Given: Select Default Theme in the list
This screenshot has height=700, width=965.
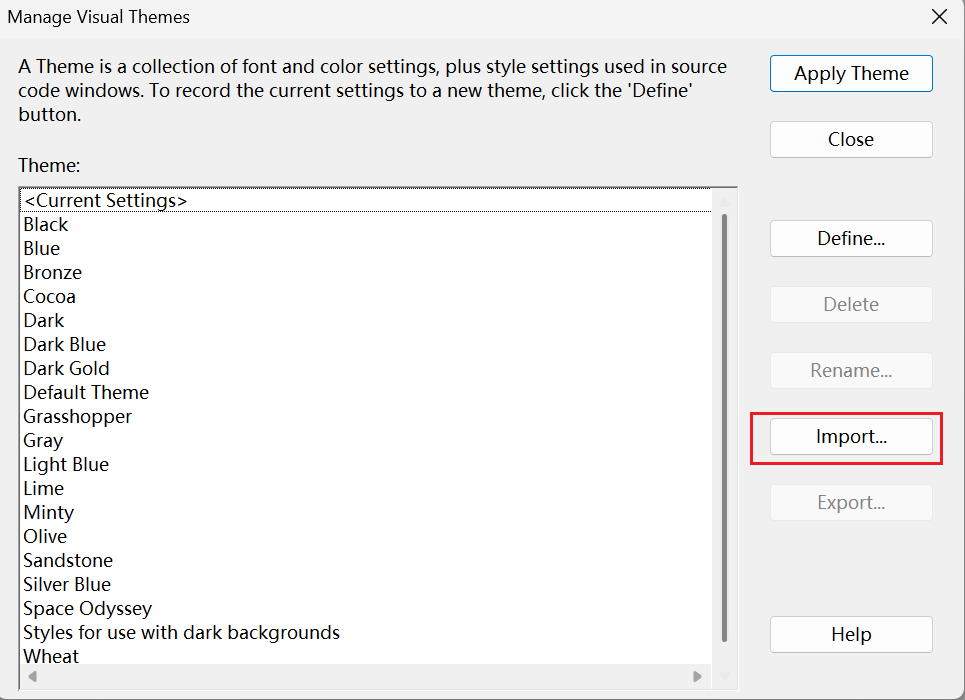Looking at the screenshot, I should pyautogui.click(x=366, y=393).
